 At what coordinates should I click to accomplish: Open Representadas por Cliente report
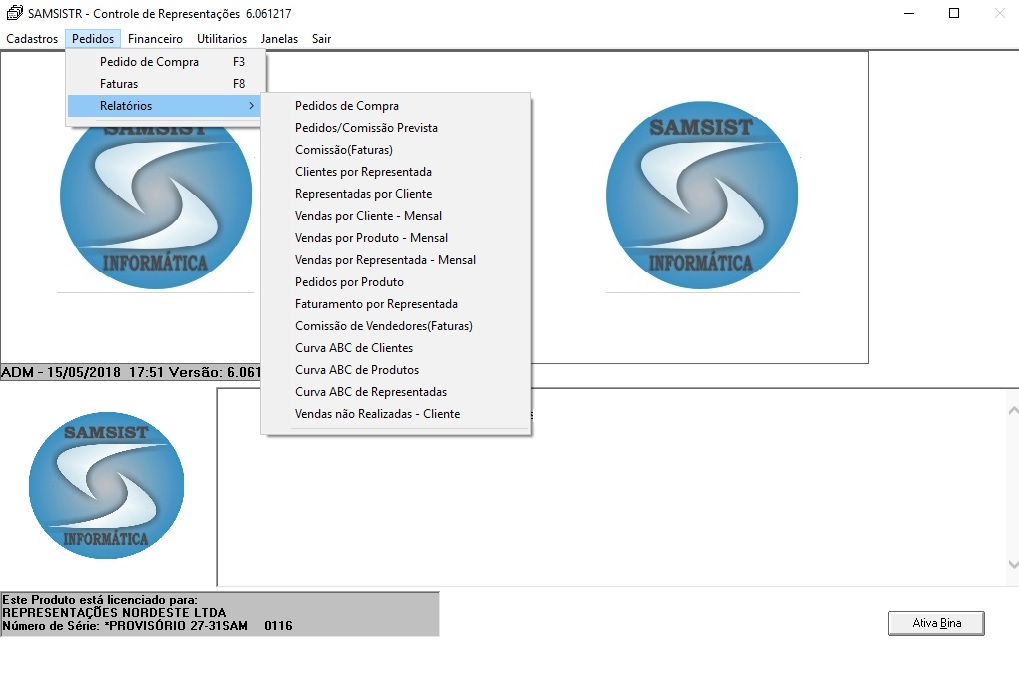396,194
